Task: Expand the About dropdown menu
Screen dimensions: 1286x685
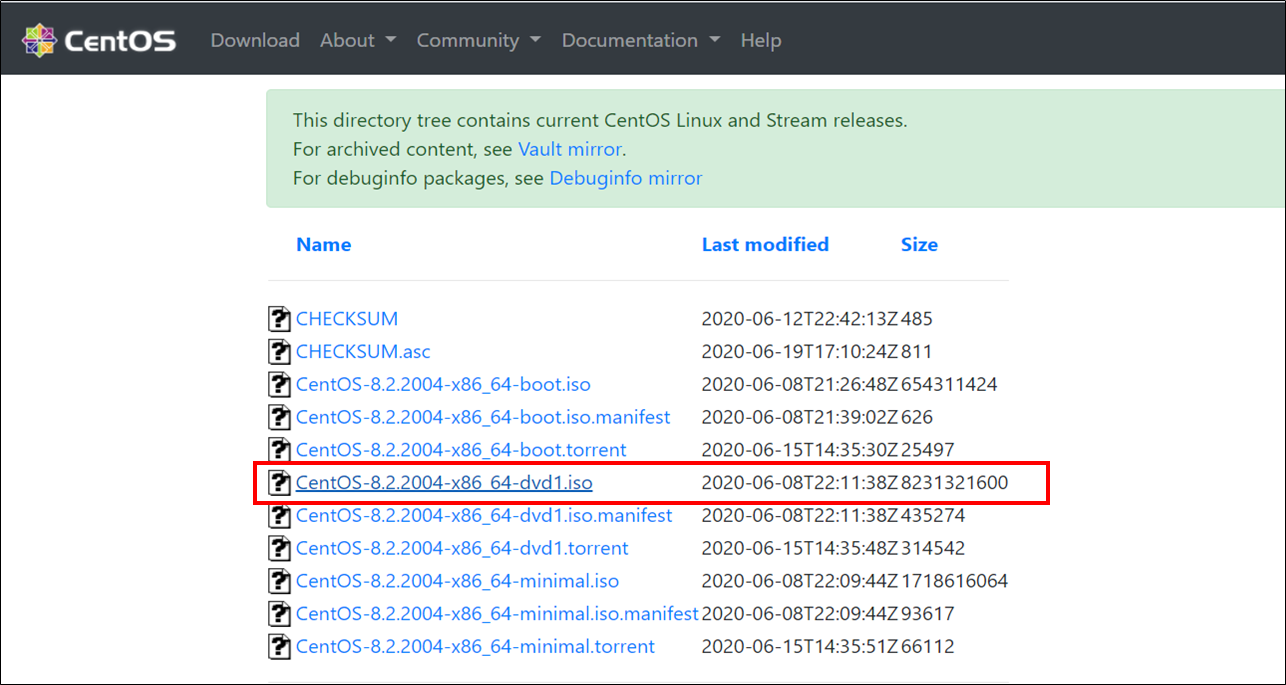Action: (x=358, y=41)
